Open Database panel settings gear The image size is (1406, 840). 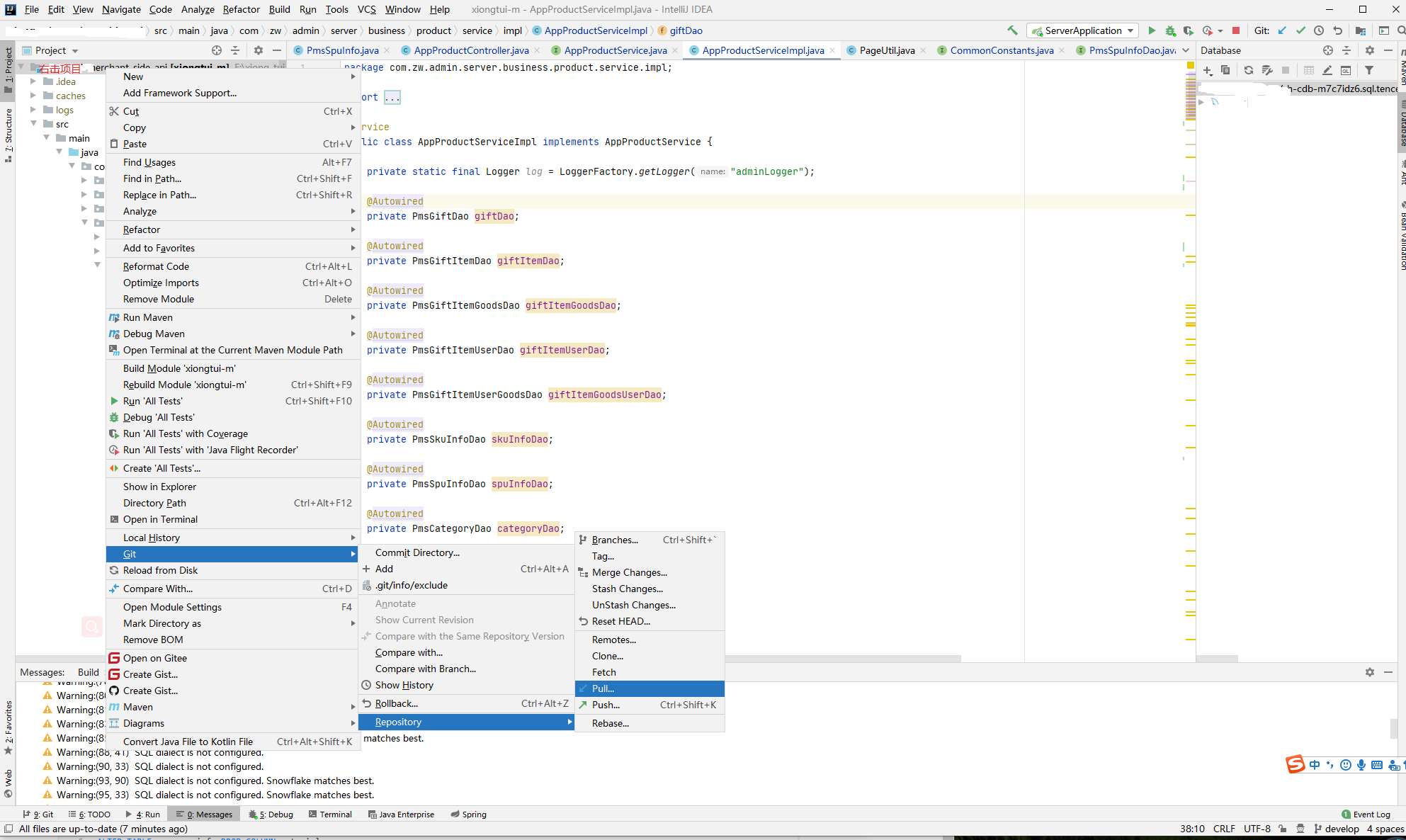(1370, 50)
